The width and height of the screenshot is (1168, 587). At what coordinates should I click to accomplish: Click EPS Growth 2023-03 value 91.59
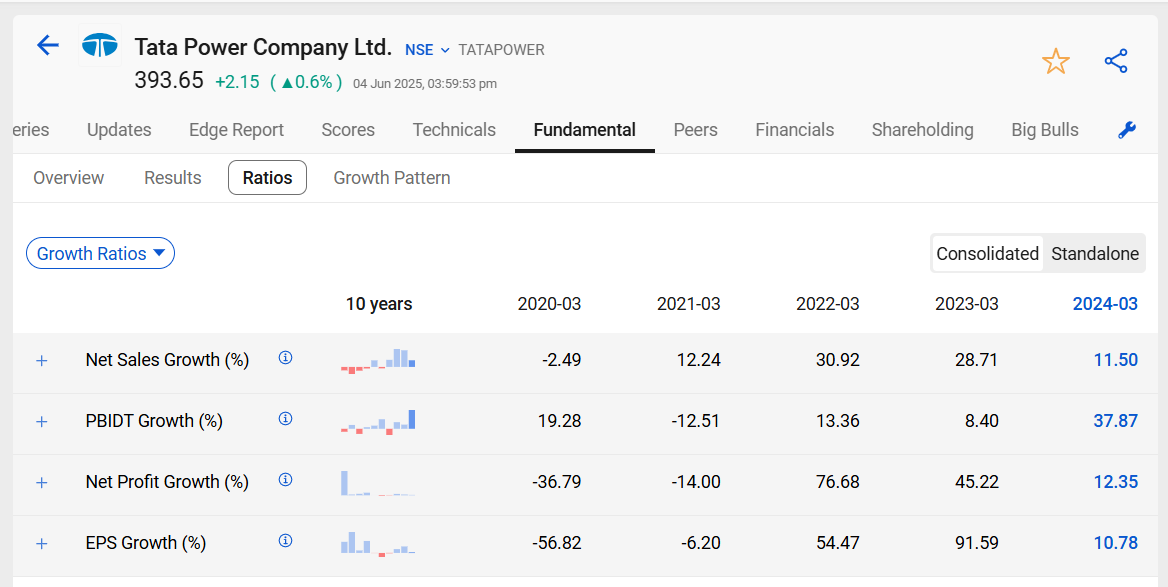977,544
